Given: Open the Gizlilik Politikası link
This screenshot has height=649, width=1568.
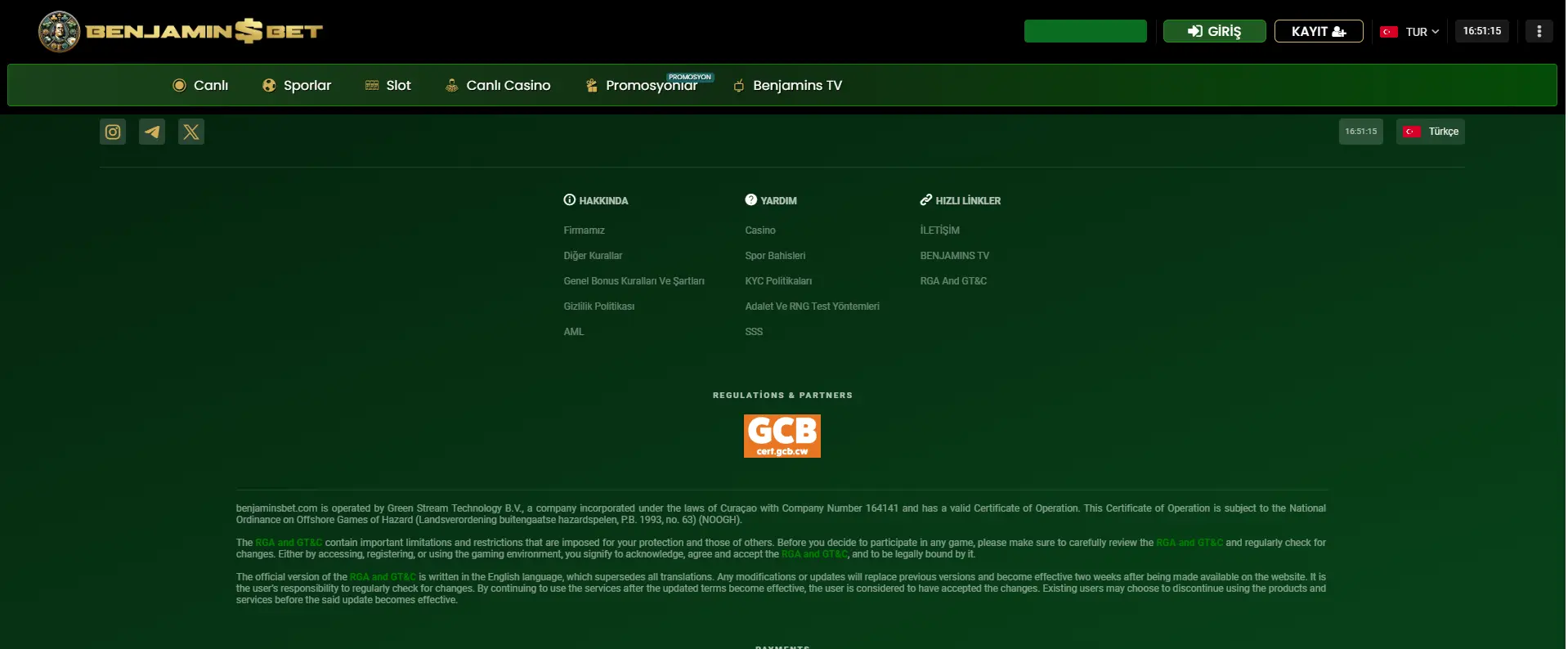Looking at the screenshot, I should 598,307.
